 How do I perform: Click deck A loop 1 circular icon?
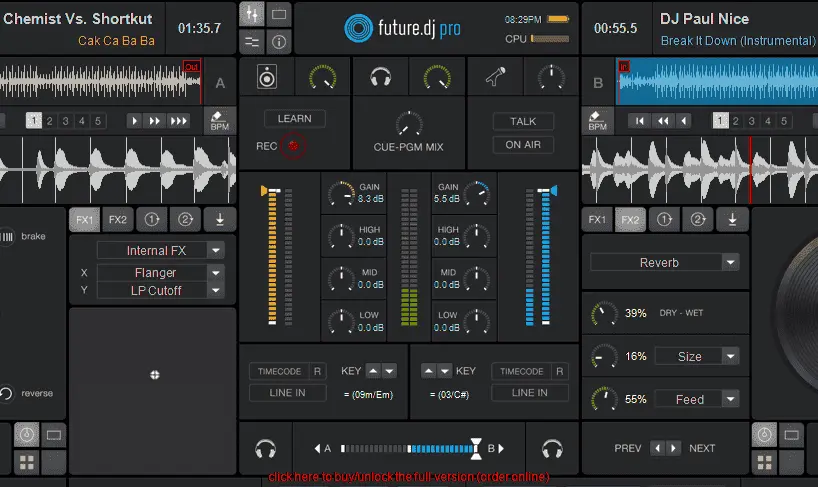[x=152, y=220]
